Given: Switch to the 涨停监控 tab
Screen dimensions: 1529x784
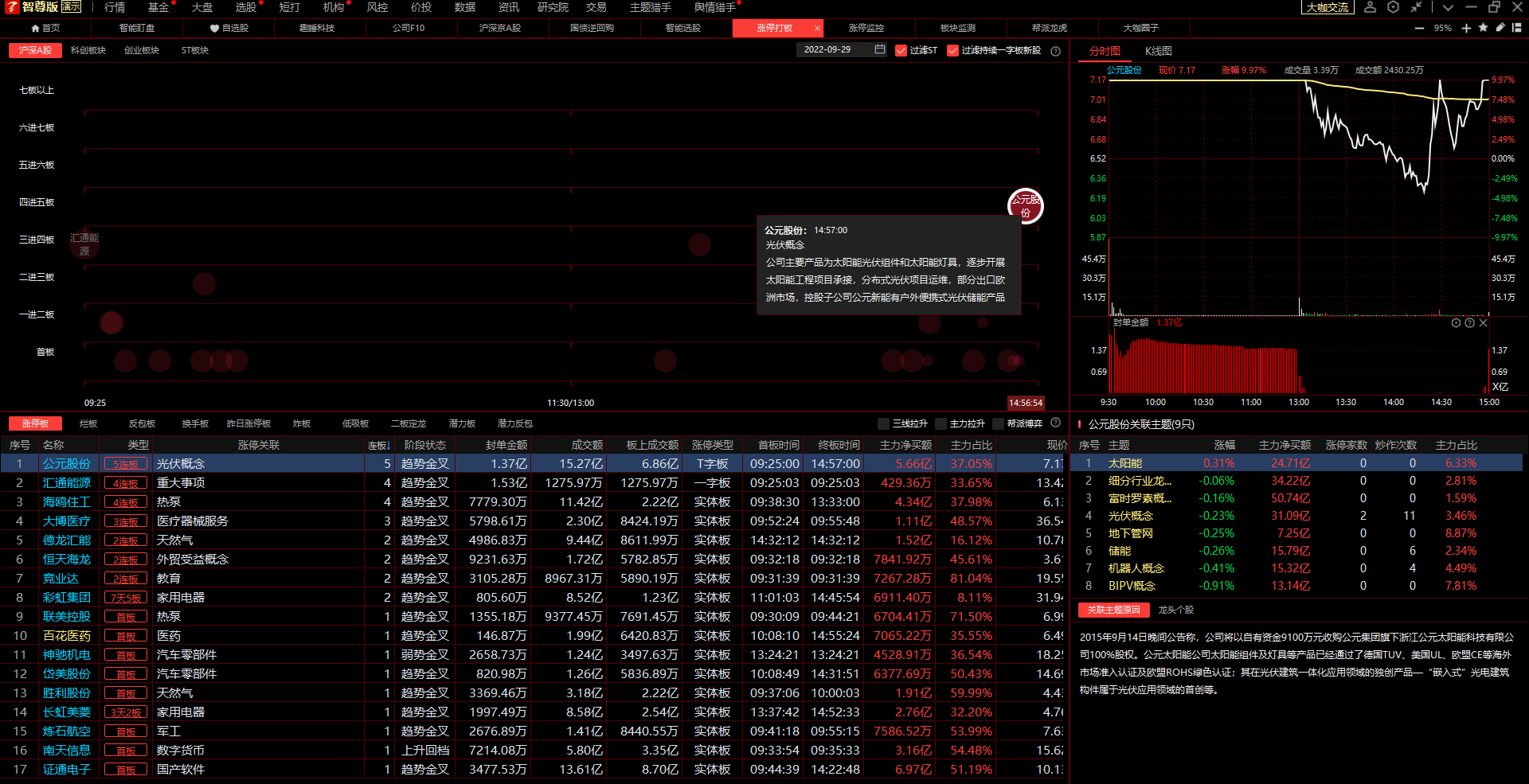Looking at the screenshot, I should click(866, 28).
